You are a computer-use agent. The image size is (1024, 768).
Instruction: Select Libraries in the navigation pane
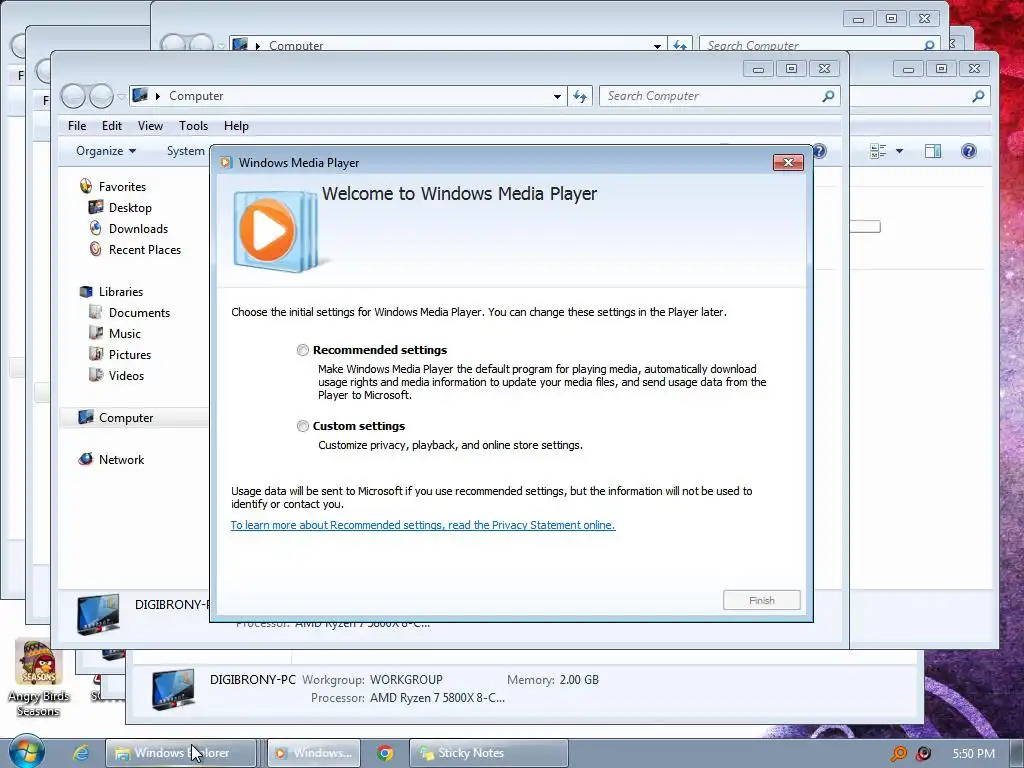click(121, 292)
